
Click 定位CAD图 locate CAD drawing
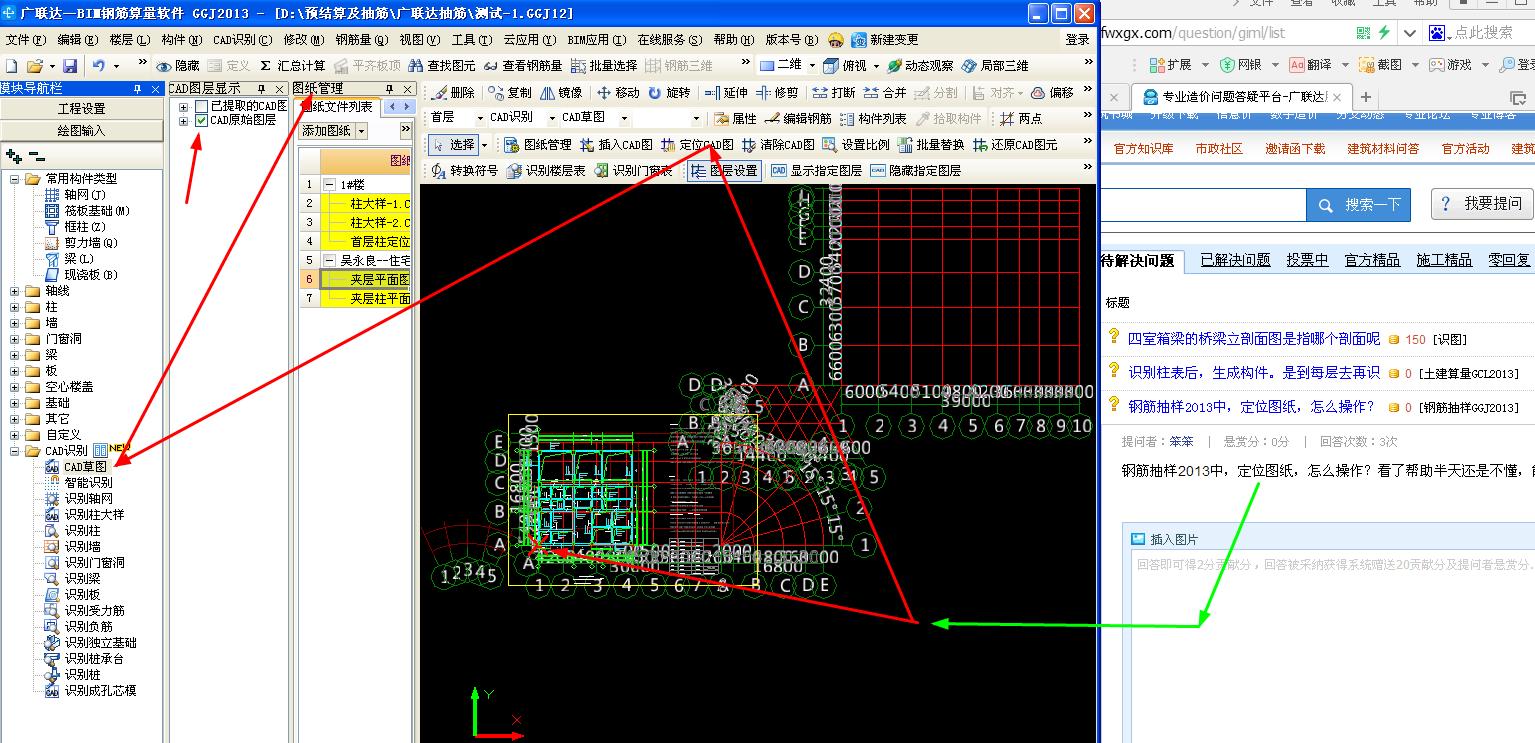click(697, 144)
